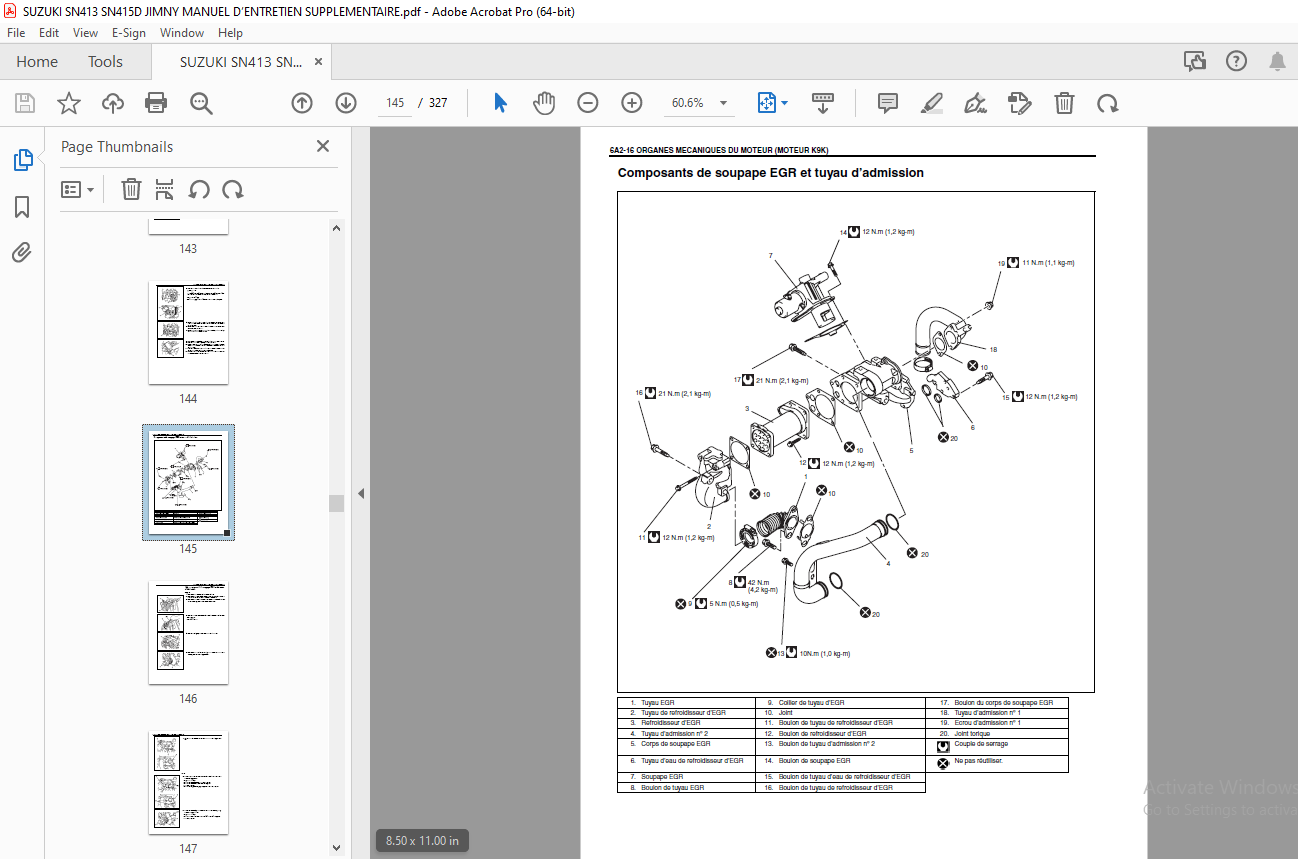Open the Help menu
Viewport: 1298px width, 859px height.
230,32
